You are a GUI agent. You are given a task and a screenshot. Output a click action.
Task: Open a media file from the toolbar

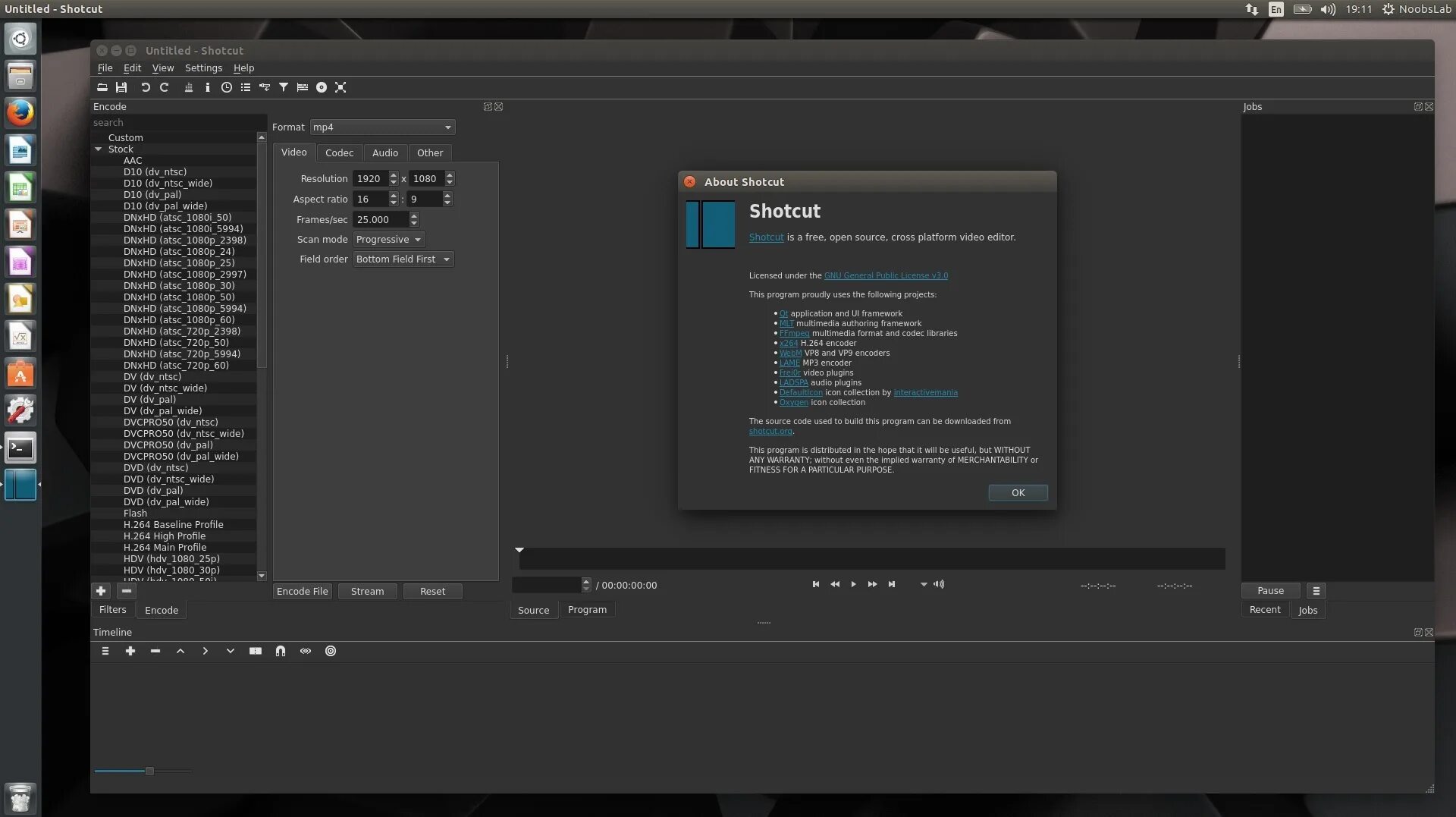(102, 87)
